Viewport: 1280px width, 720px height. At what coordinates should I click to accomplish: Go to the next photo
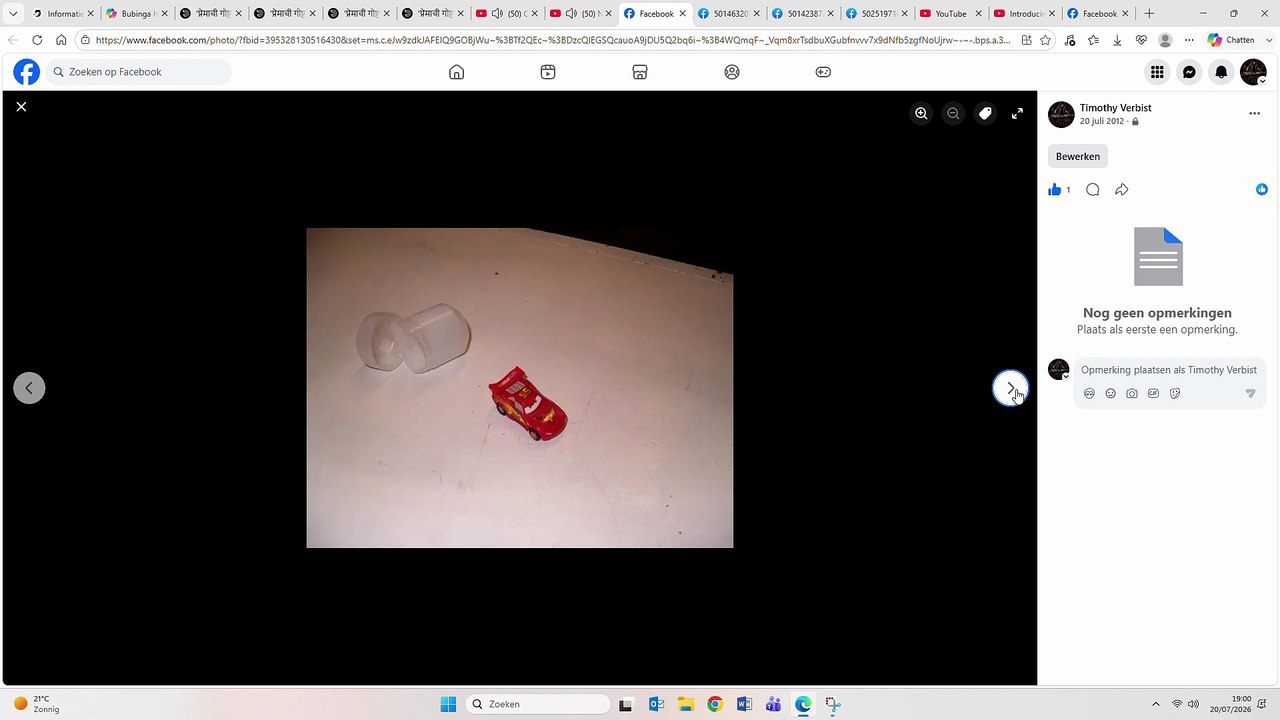1010,388
